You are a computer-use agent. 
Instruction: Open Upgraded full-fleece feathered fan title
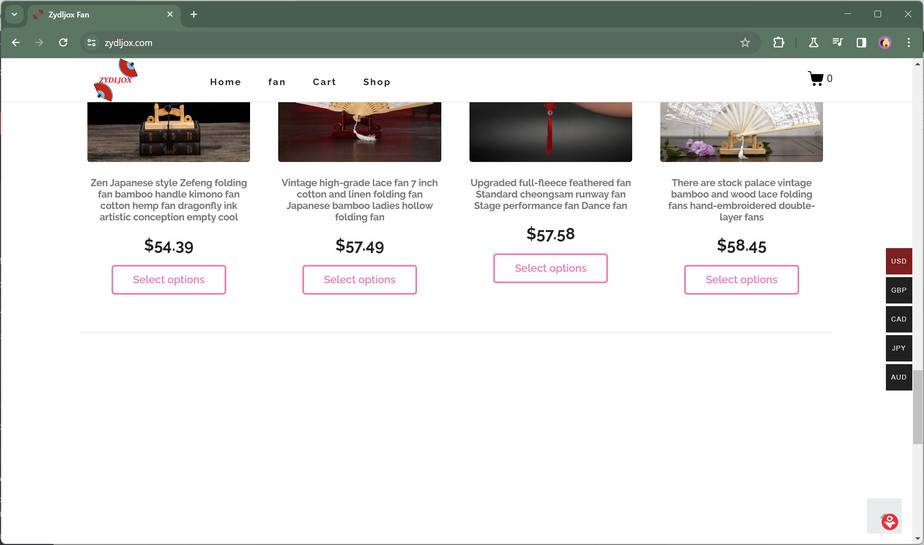tap(550, 194)
